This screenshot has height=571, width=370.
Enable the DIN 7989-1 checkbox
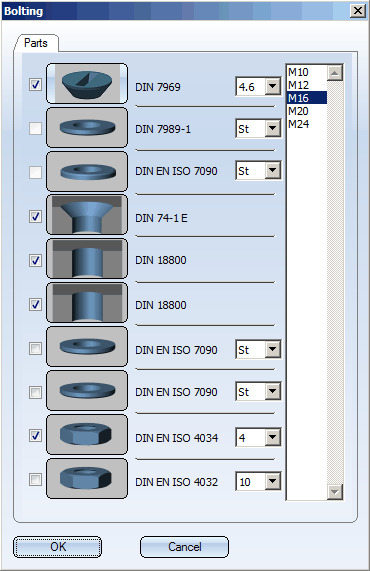(x=35, y=128)
